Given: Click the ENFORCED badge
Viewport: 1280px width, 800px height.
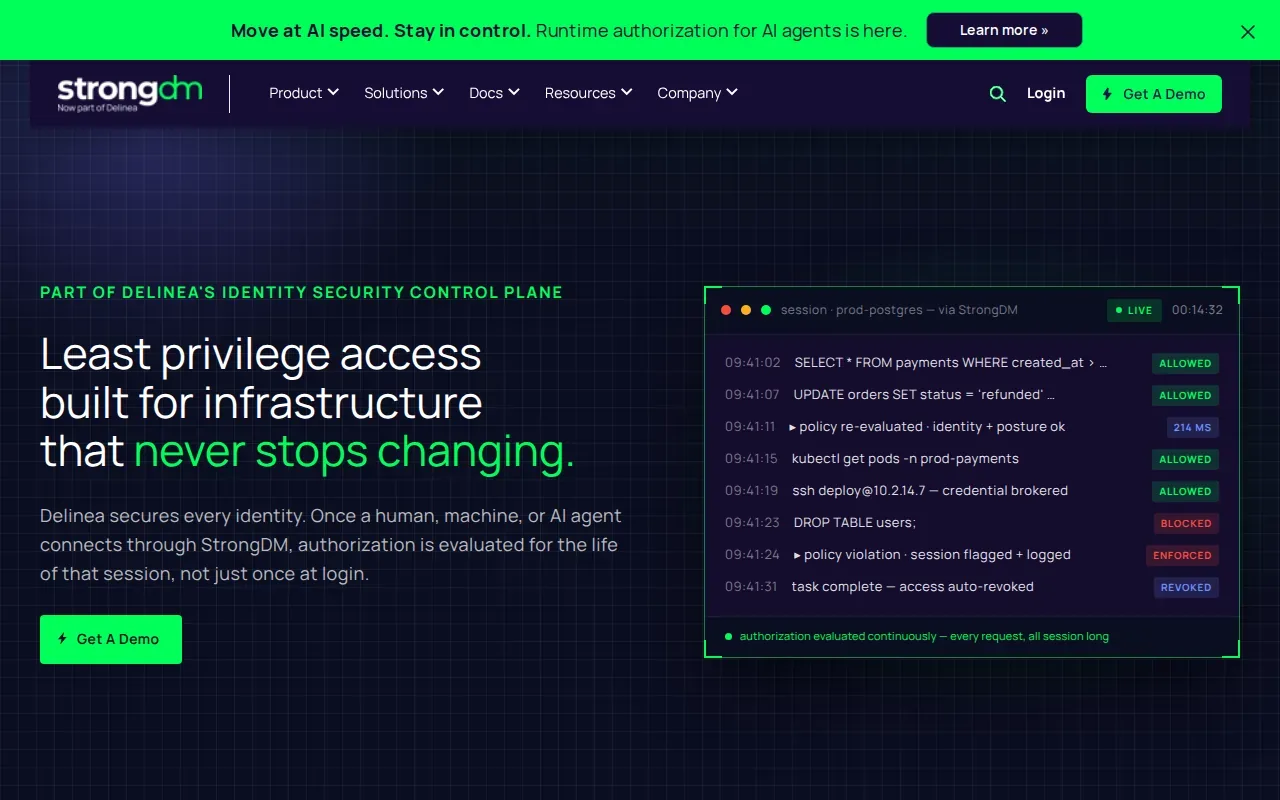Looking at the screenshot, I should point(1182,555).
